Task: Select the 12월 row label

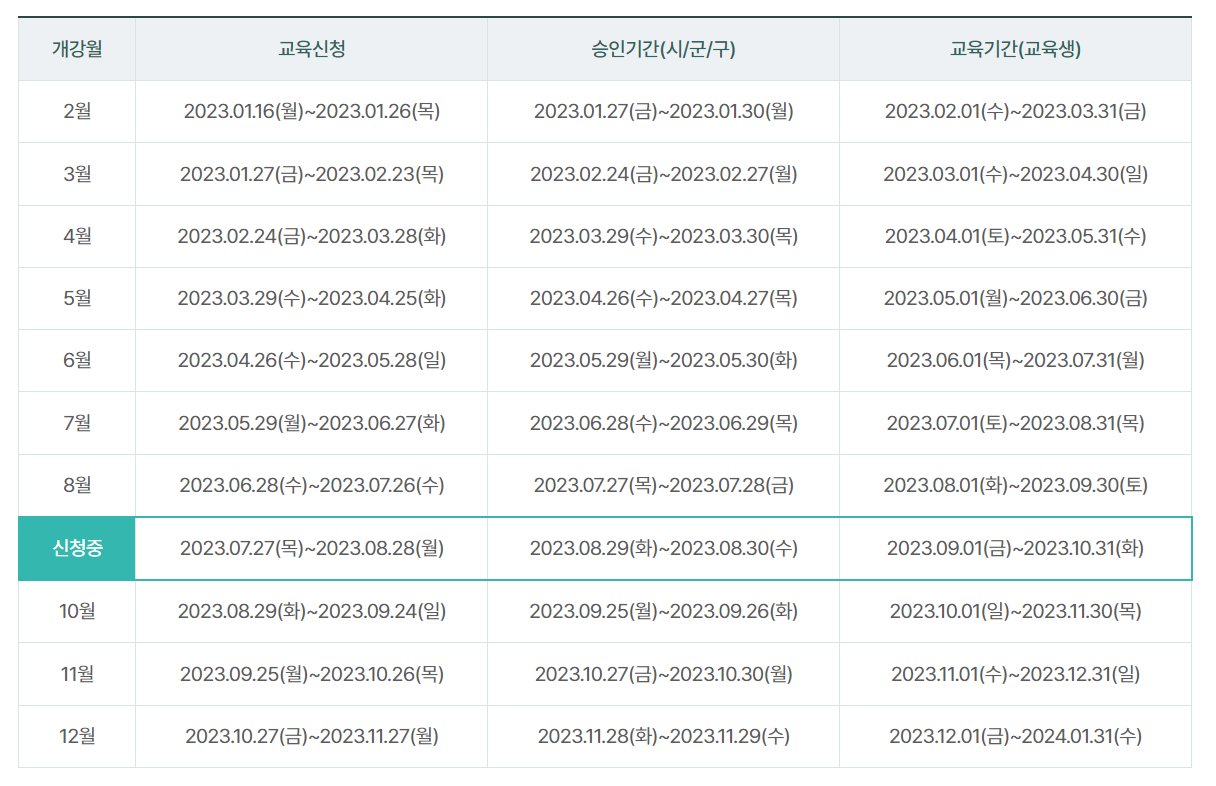Action: 77,736
